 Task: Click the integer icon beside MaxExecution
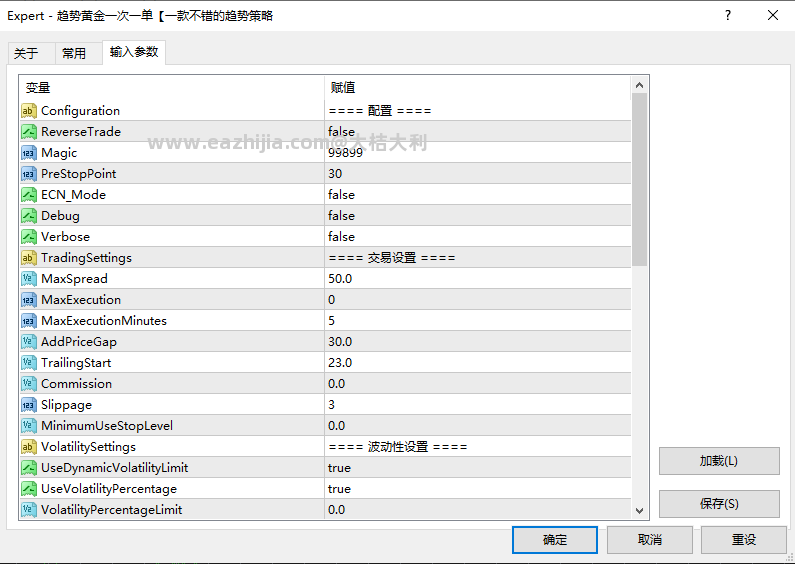point(29,300)
